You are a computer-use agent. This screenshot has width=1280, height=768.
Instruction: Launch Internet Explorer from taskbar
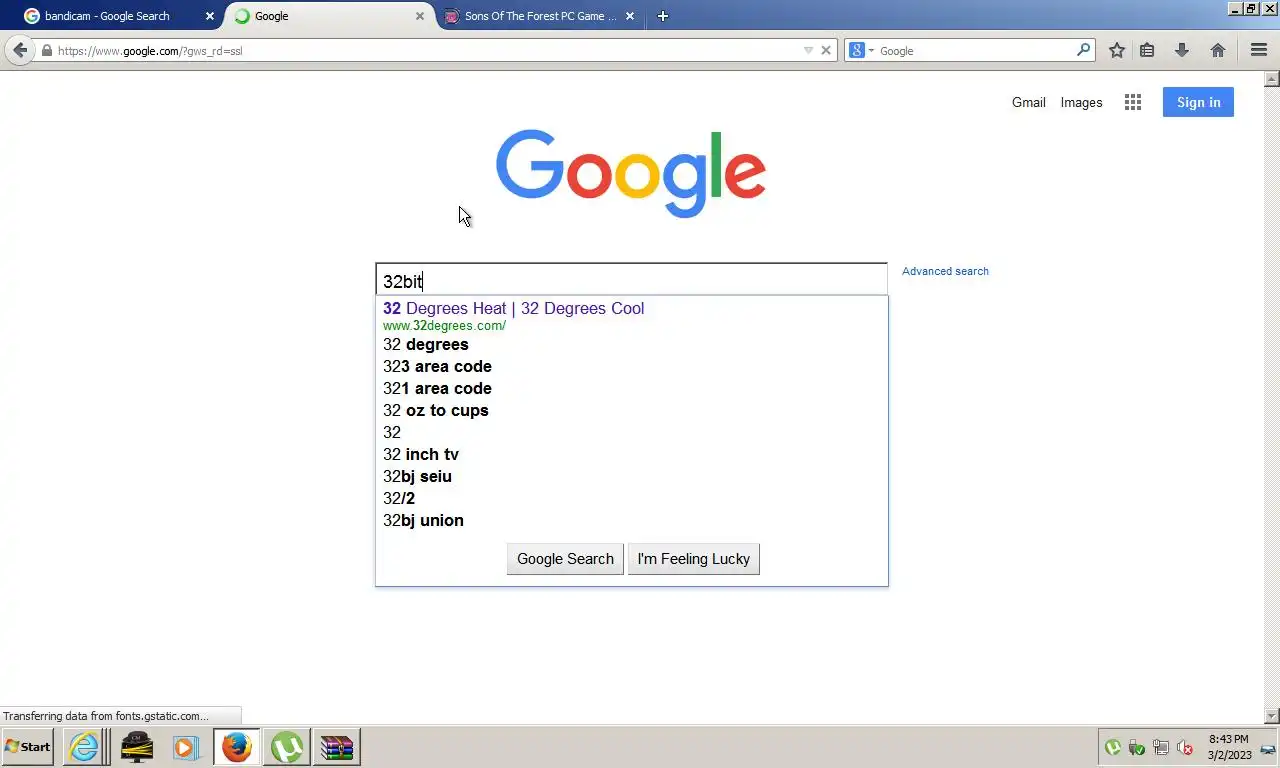pyautogui.click(x=84, y=747)
